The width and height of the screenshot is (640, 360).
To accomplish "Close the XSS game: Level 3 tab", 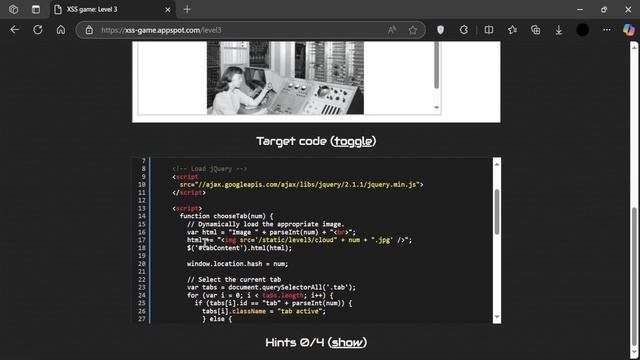I will 167,10.
